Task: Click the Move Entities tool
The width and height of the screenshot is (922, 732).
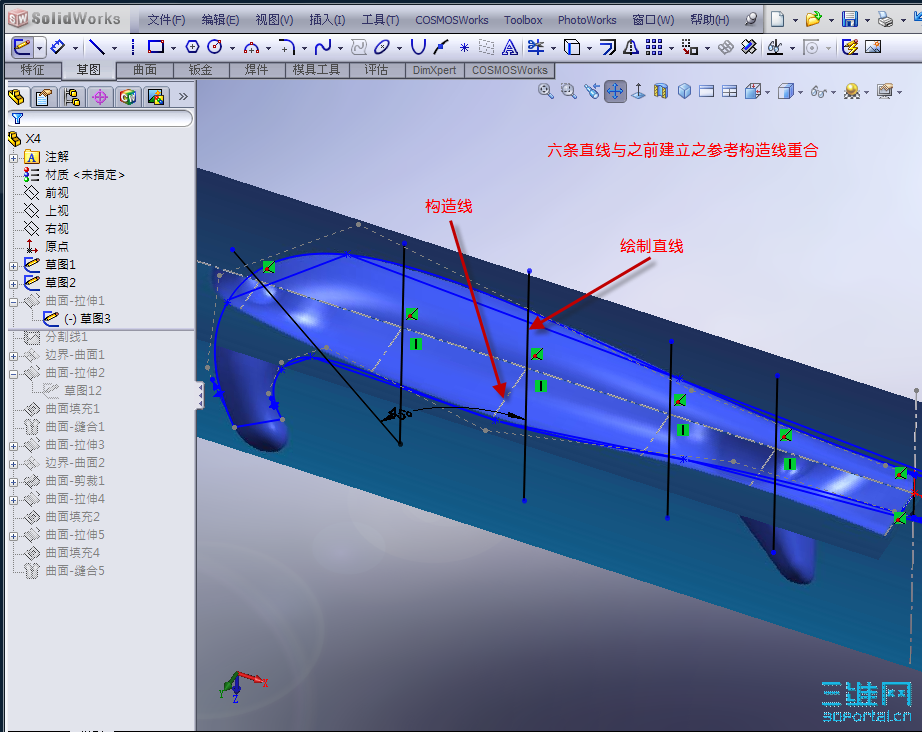Action: coord(690,46)
